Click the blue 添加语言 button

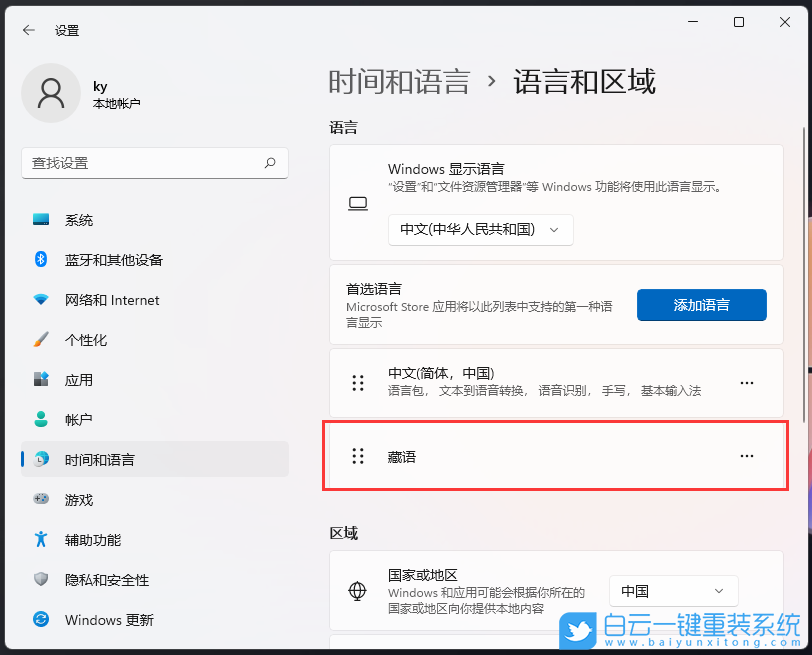click(x=701, y=305)
